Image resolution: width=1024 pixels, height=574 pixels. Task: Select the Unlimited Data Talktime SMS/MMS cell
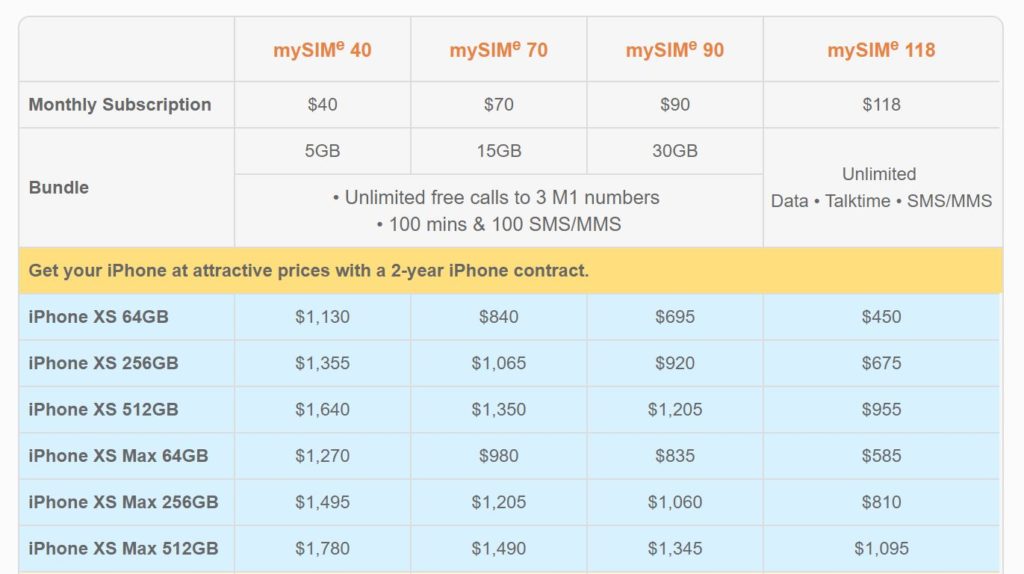tap(881, 187)
